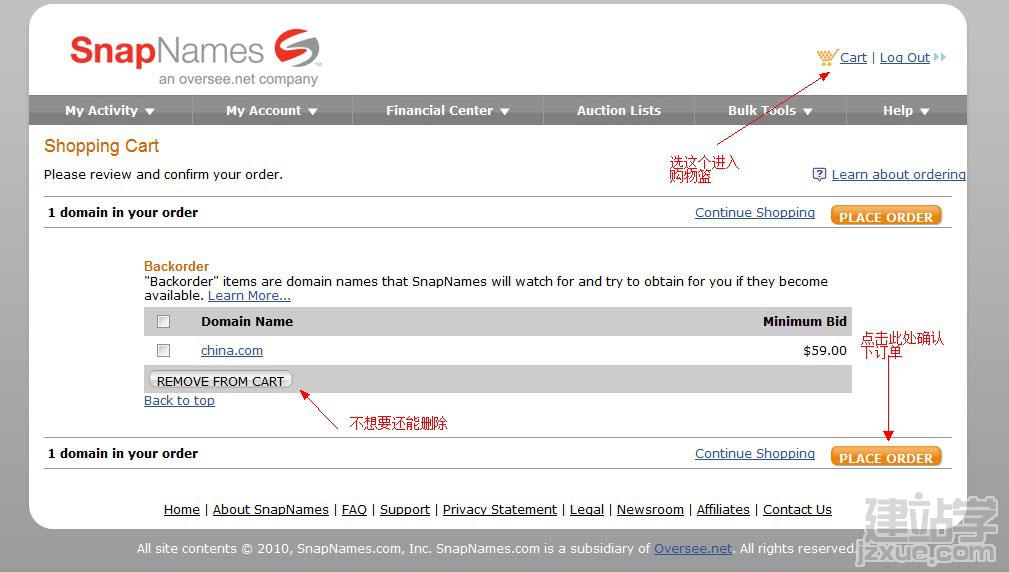This screenshot has width=1009, height=572.
Task: Tick the checkbox next to china.com
Action: click(x=163, y=350)
